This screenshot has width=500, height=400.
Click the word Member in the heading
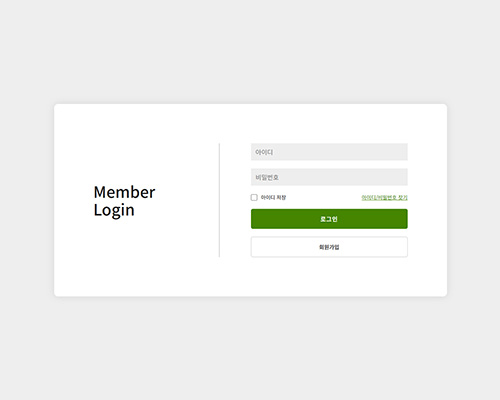[x=124, y=192]
